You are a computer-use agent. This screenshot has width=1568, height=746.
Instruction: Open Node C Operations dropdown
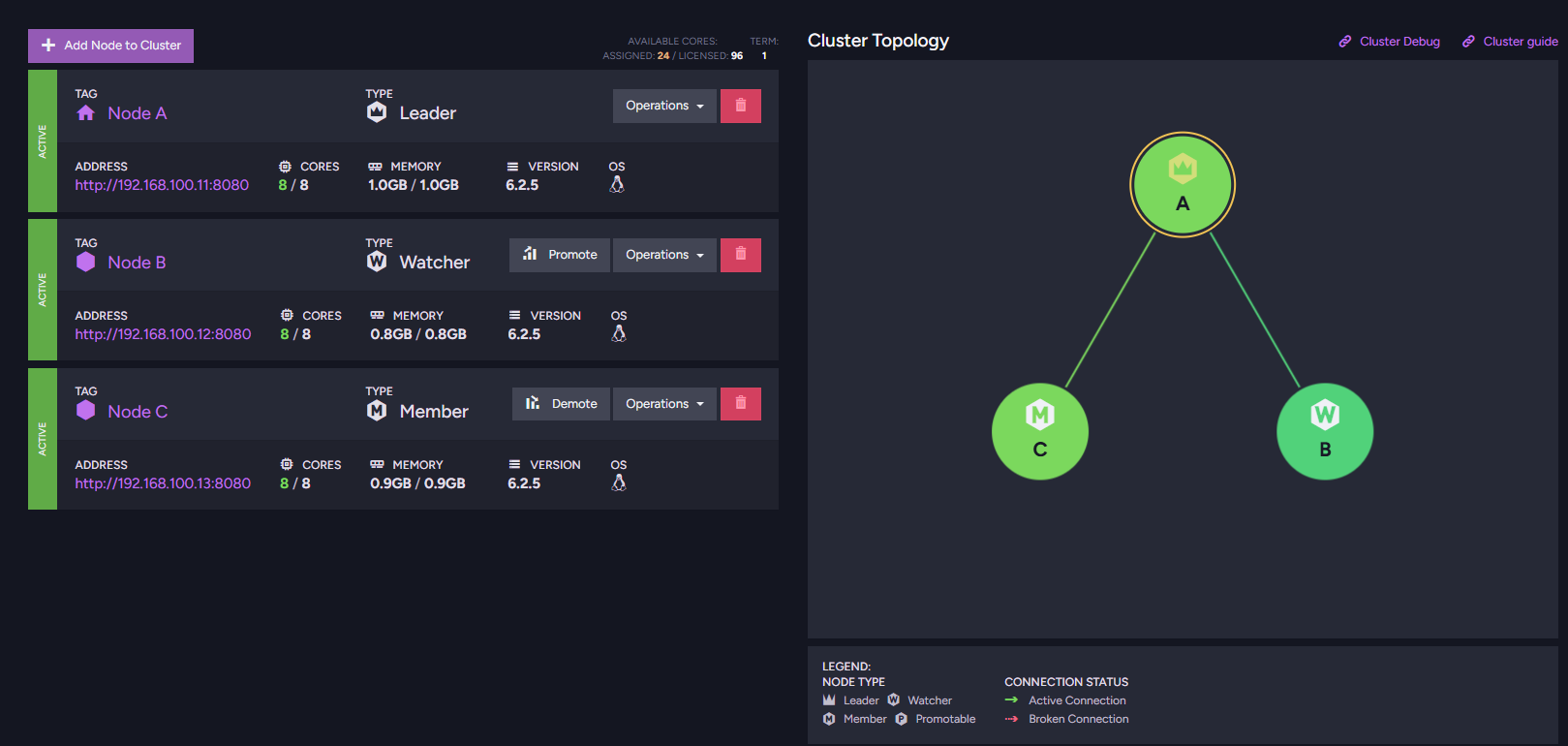[664, 404]
